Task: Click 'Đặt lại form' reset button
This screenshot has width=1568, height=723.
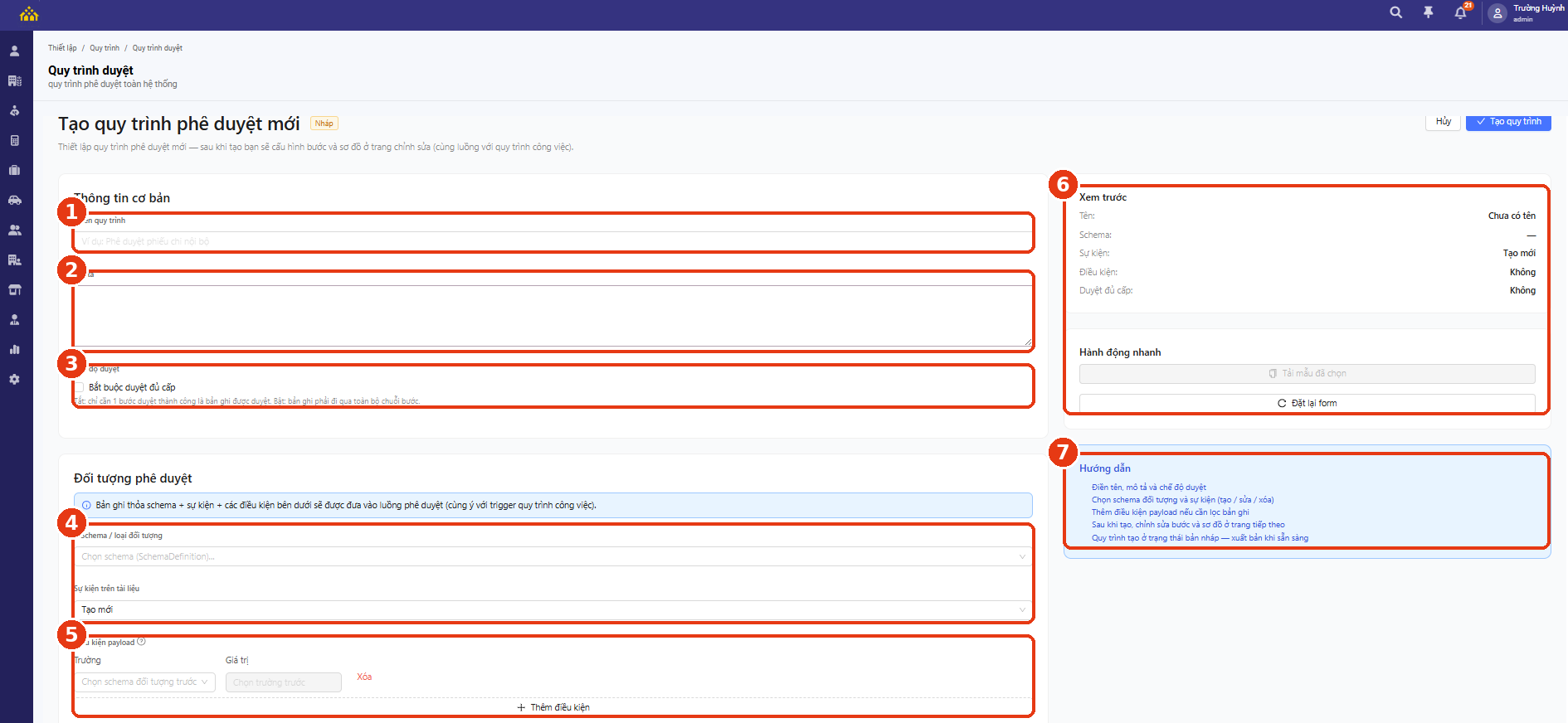Action: [1307, 403]
